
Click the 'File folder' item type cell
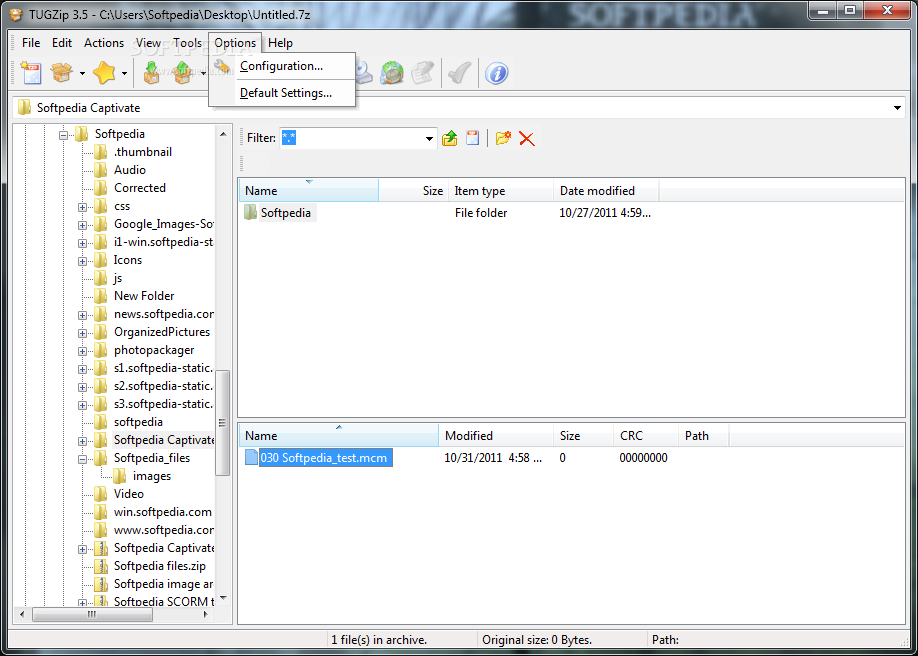[481, 213]
